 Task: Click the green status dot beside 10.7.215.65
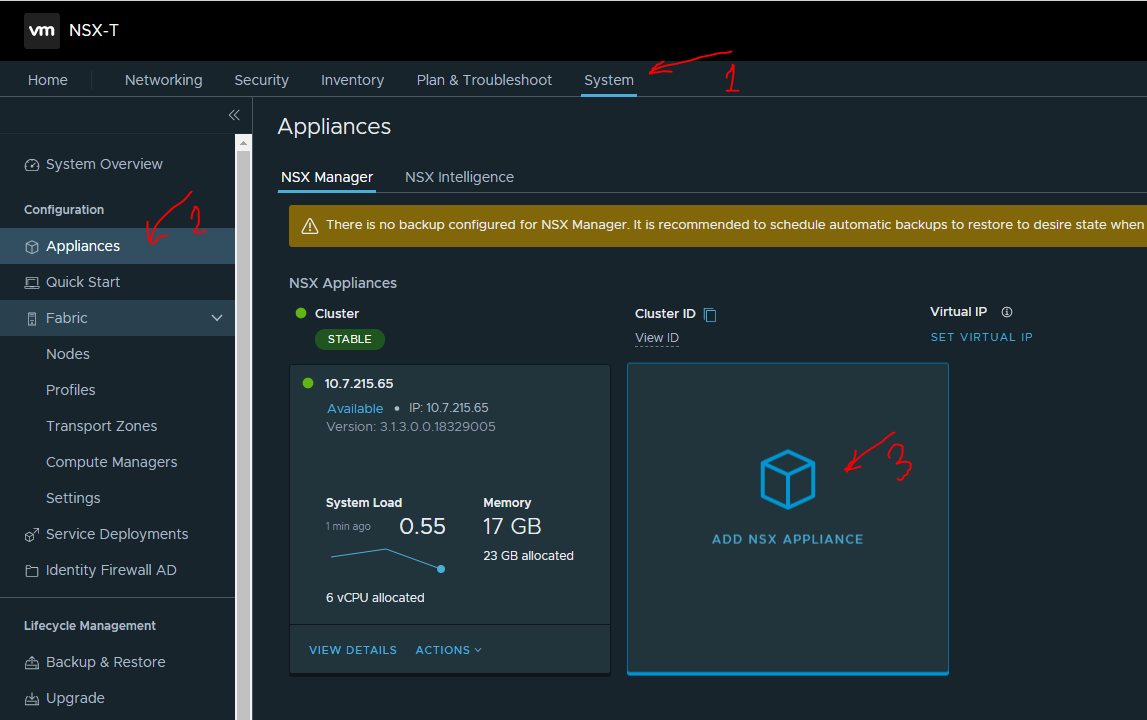[308, 383]
